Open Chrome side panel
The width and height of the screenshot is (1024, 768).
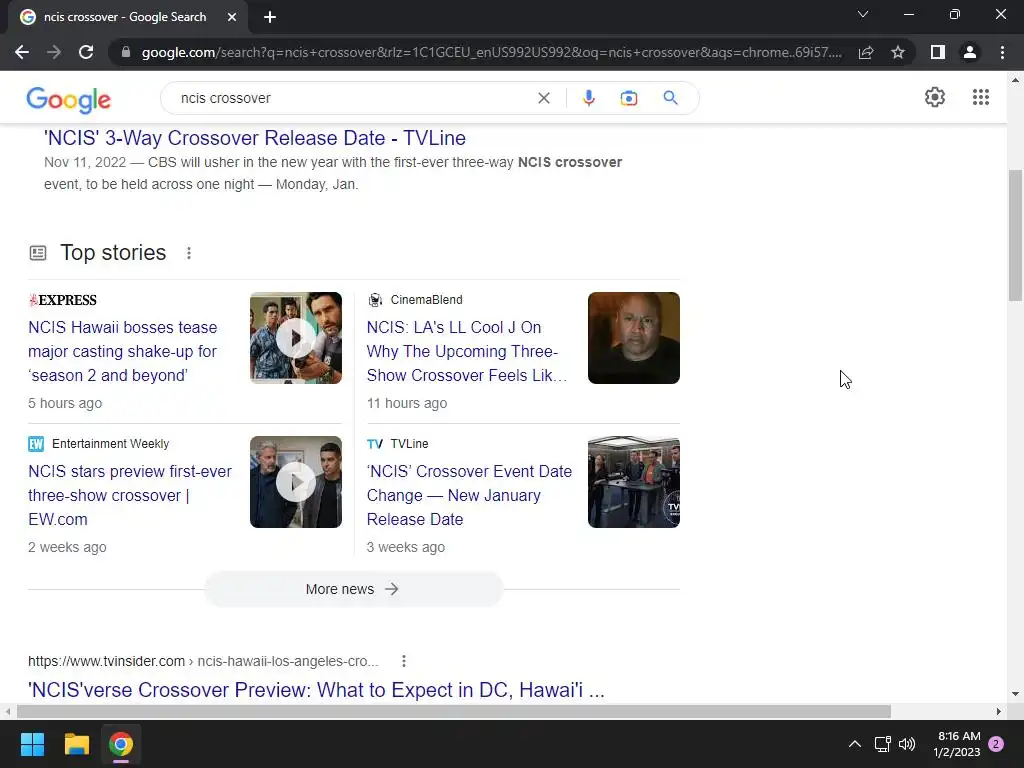[938, 52]
